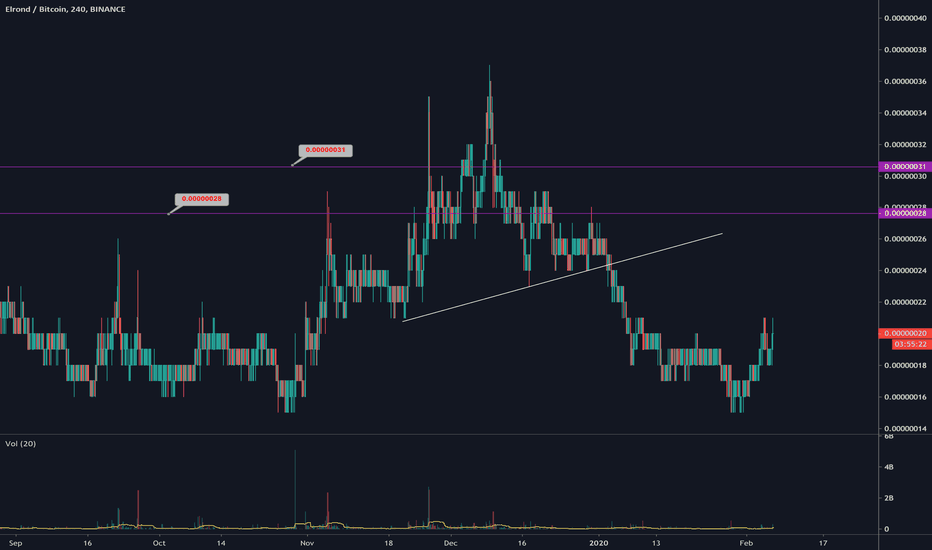
Task: Click the 18 label on time axis
Action: click(x=389, y=543)
